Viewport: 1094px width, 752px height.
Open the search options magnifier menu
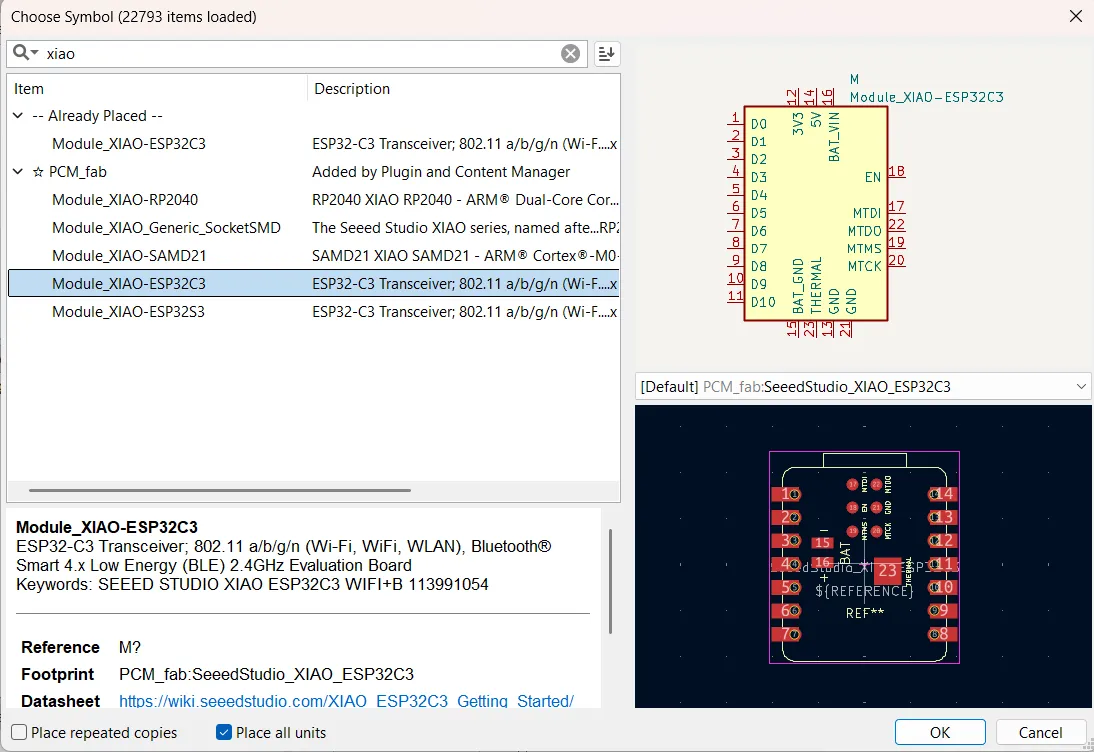24,53
